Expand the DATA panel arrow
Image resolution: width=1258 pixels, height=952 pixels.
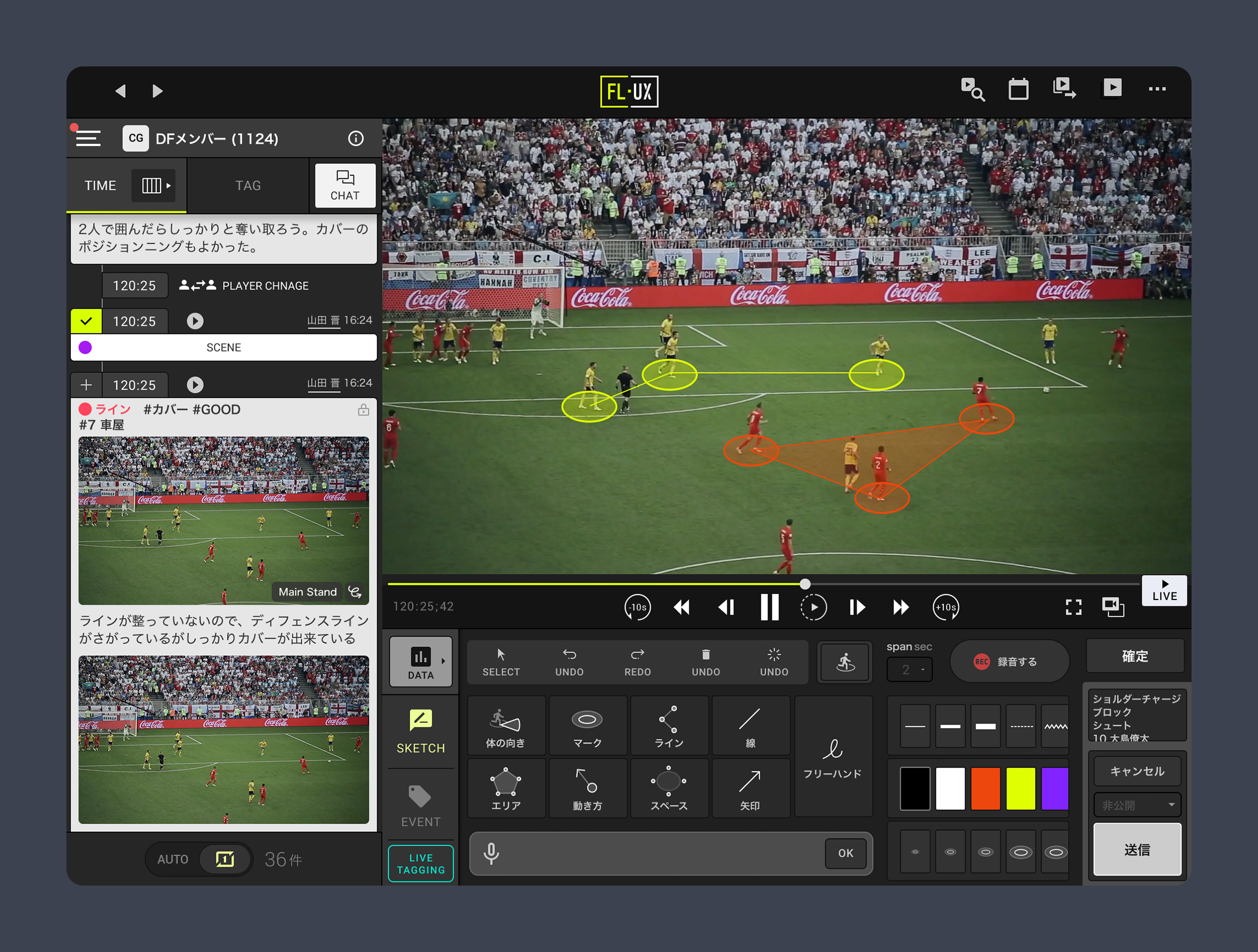443,661
